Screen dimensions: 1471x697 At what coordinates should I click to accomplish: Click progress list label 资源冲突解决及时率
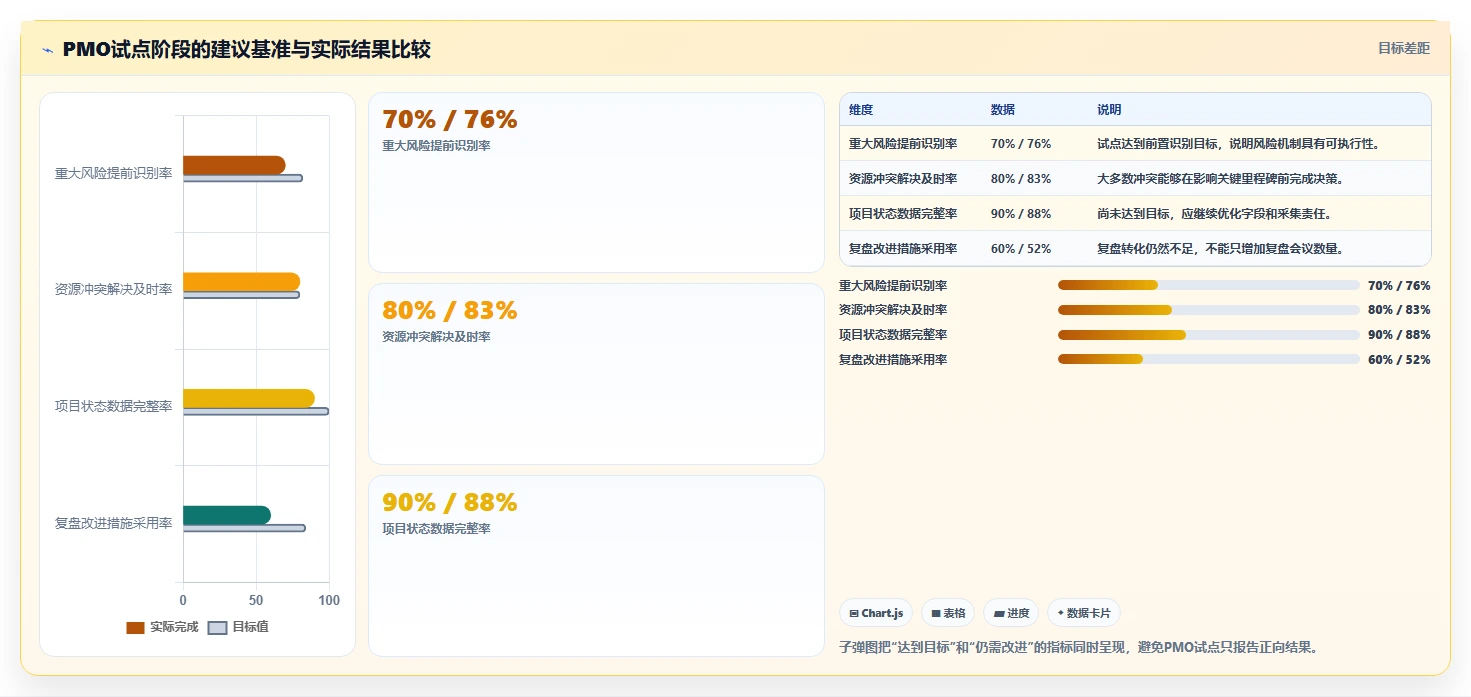[x=893, y=310]
